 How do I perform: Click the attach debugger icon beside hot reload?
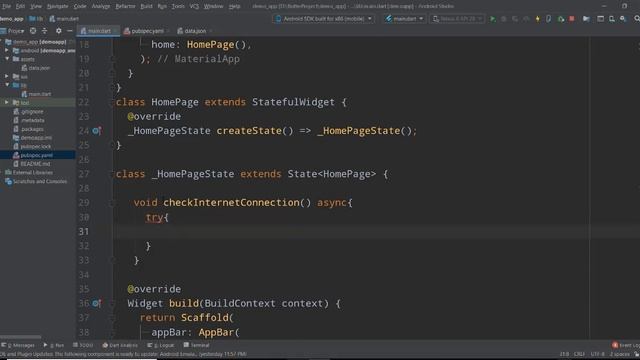[549, 19]
